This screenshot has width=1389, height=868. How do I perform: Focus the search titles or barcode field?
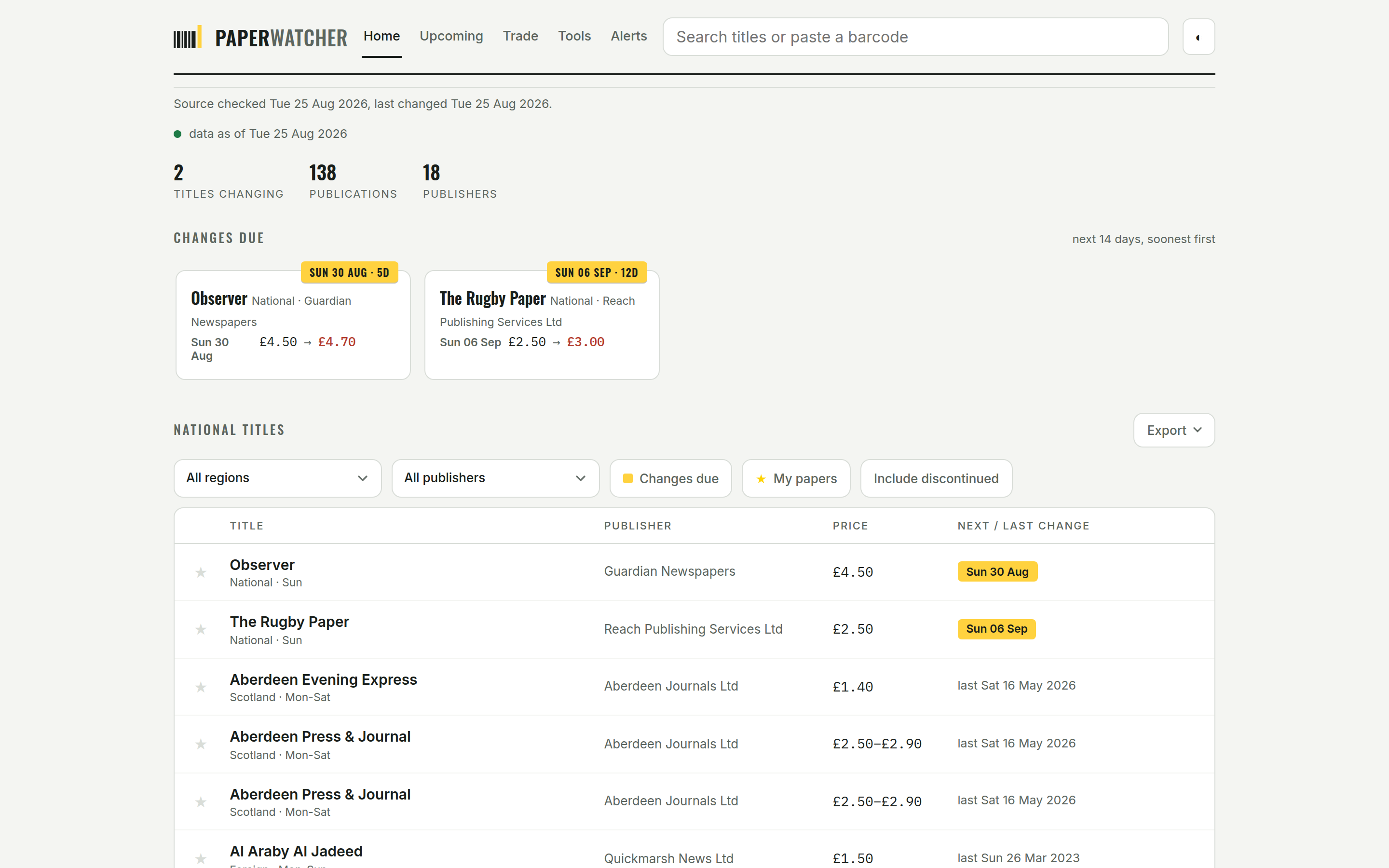915,37
